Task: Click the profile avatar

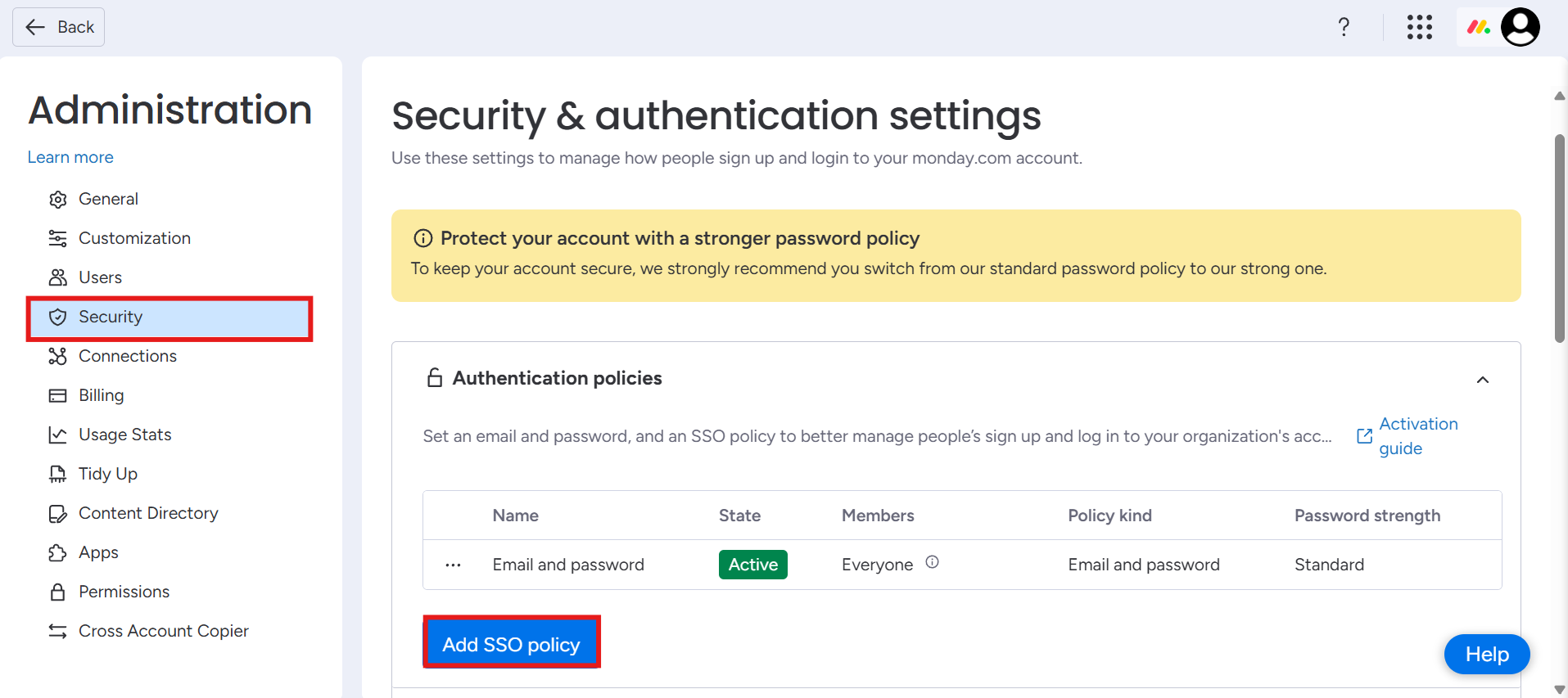Action: pos(1521,27)
